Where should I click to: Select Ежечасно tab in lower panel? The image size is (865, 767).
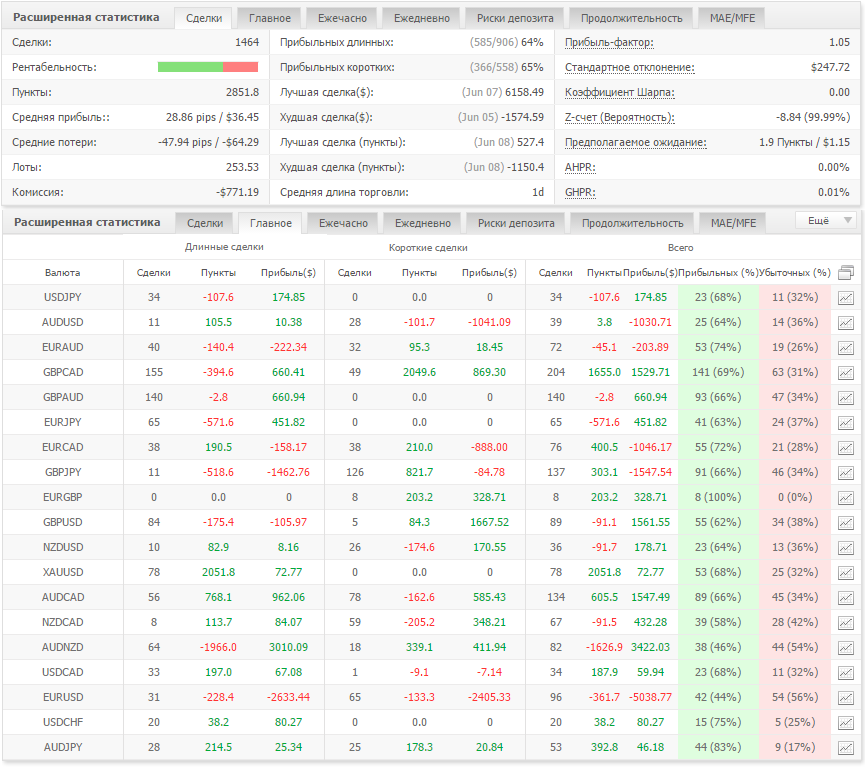343,223
